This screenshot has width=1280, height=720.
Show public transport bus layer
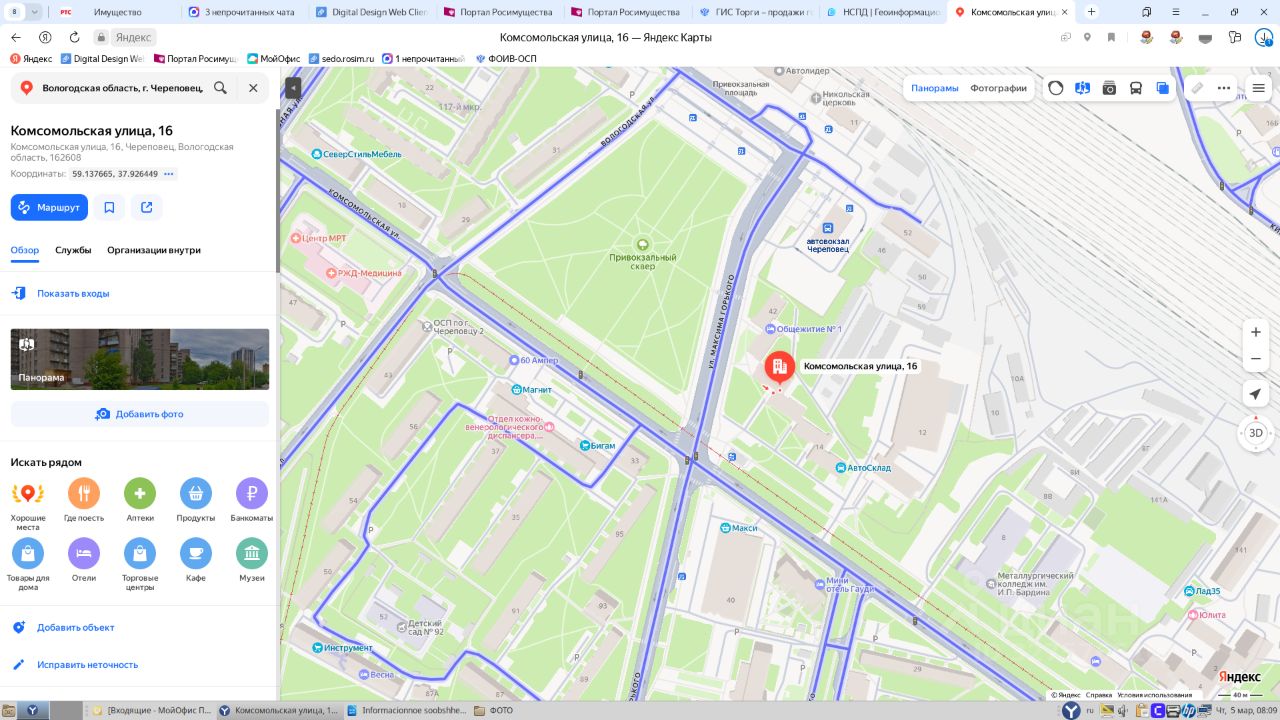click(1136, 88)
